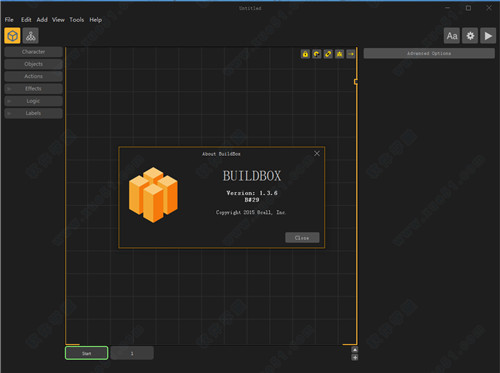Open the Aa font editor
This screenshot has width=500, height=373.
click(x=452, y=36)
